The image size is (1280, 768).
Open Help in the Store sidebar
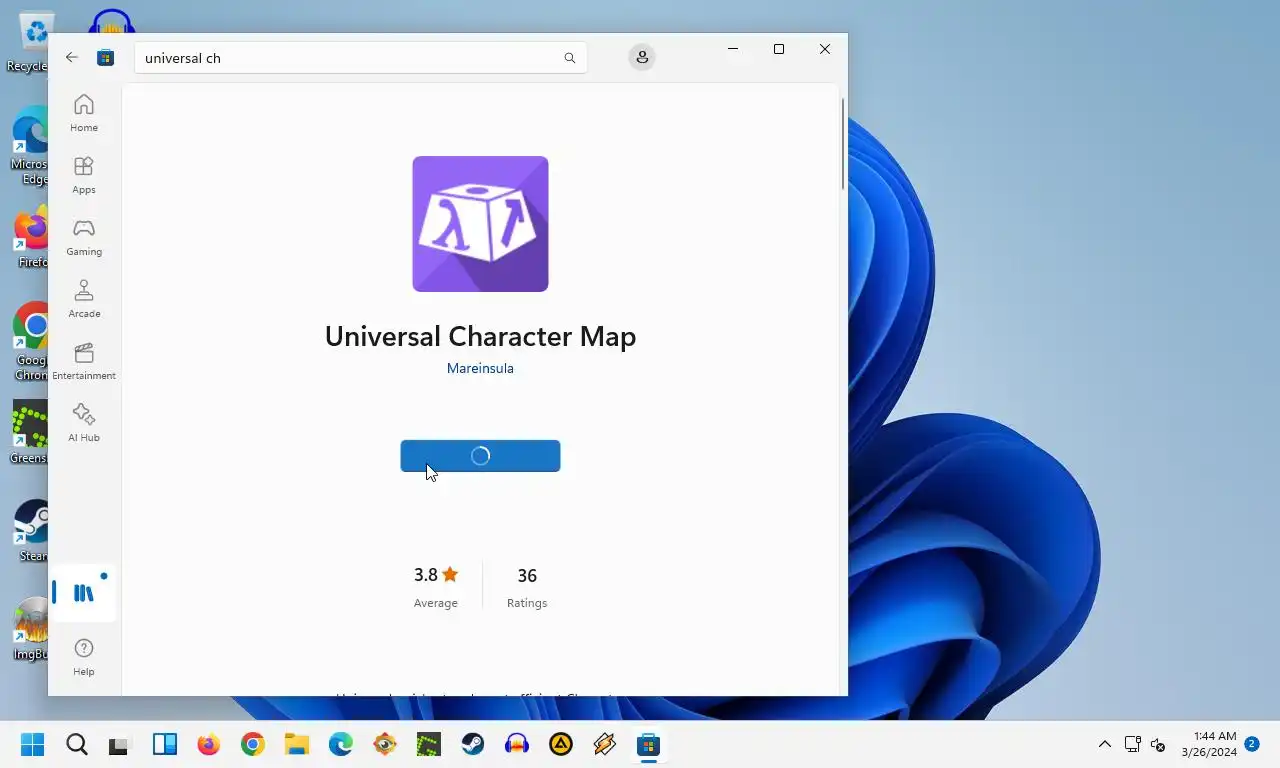pos(84,657)
